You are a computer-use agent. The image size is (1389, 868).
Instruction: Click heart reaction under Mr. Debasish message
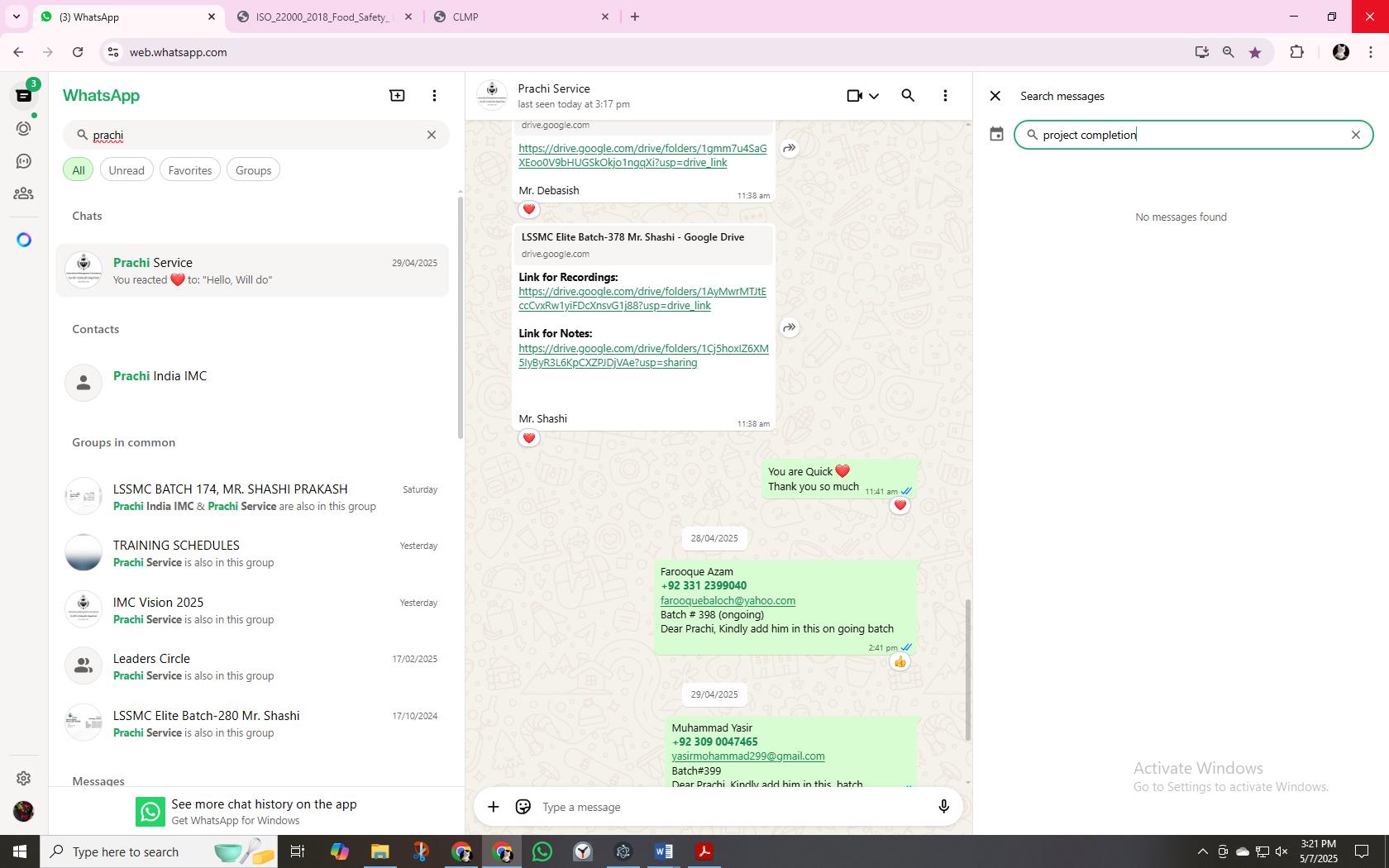point(529,209)
